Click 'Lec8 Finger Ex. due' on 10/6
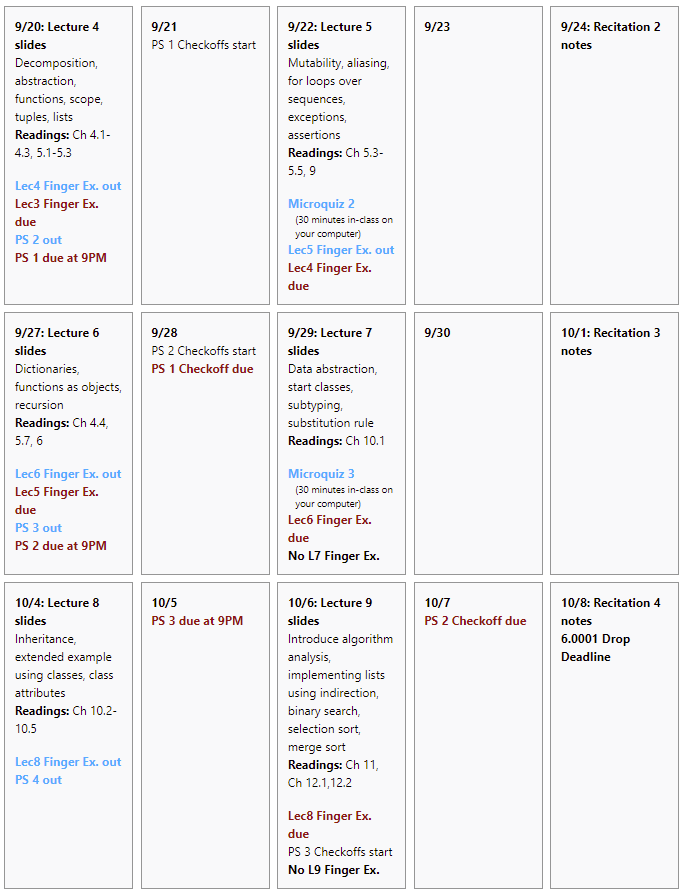The height and width of the screenshot is (893, 685). (x=330, y=825)
